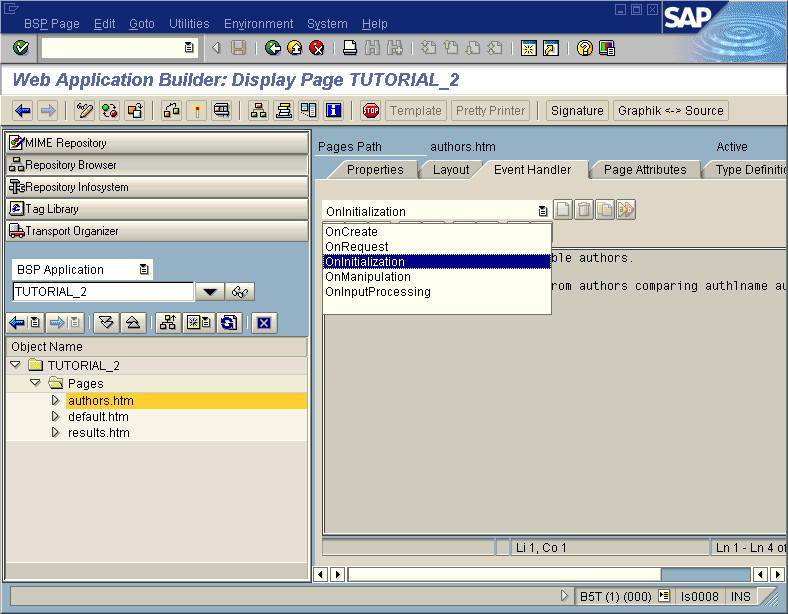This screenshot has height=614, width=788.
Task: Open the Environment menu
Action: (x=258, y=24)
